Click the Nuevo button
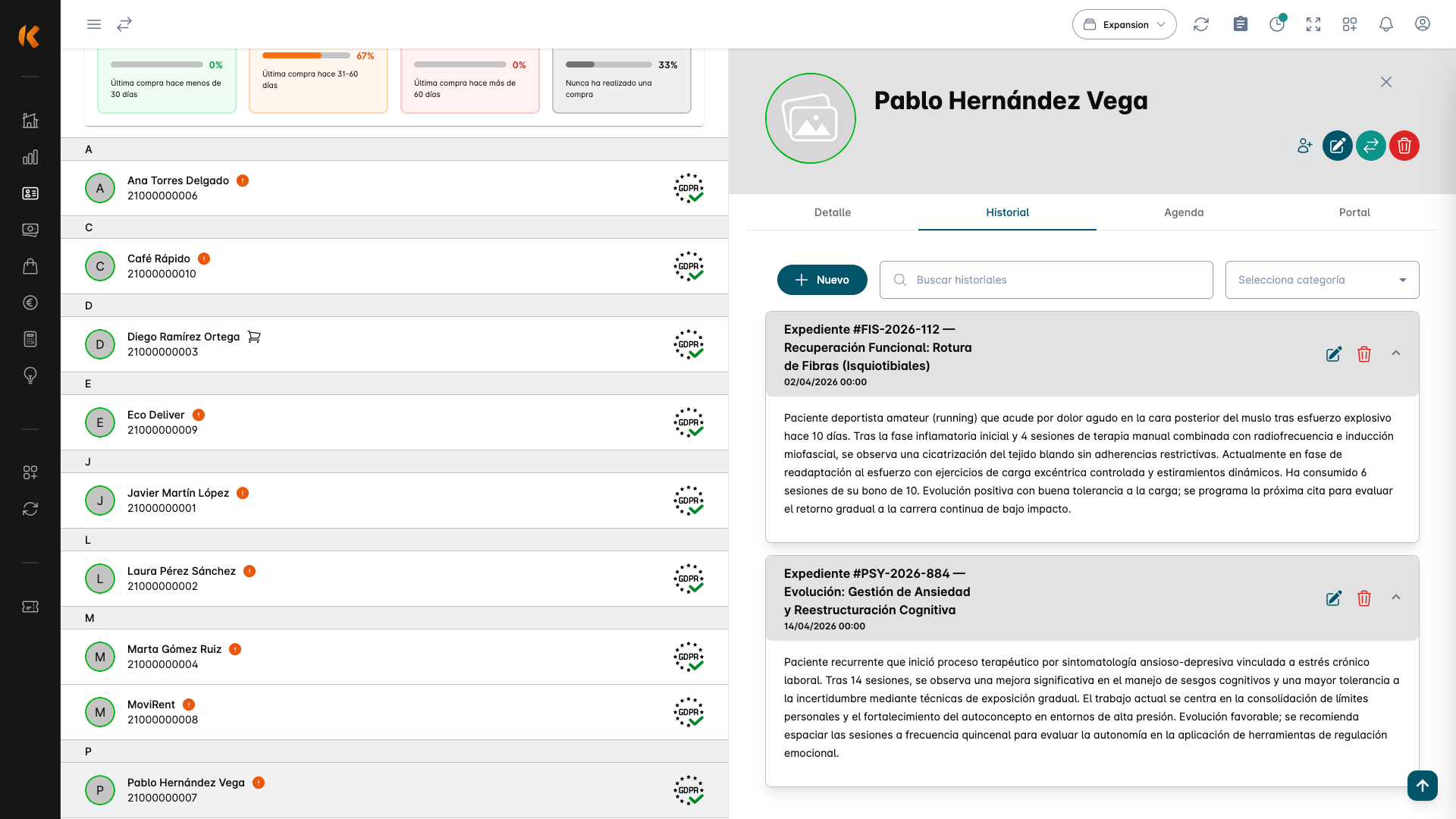The height and width of the screenshot is (819, 1456). [821, 280]
